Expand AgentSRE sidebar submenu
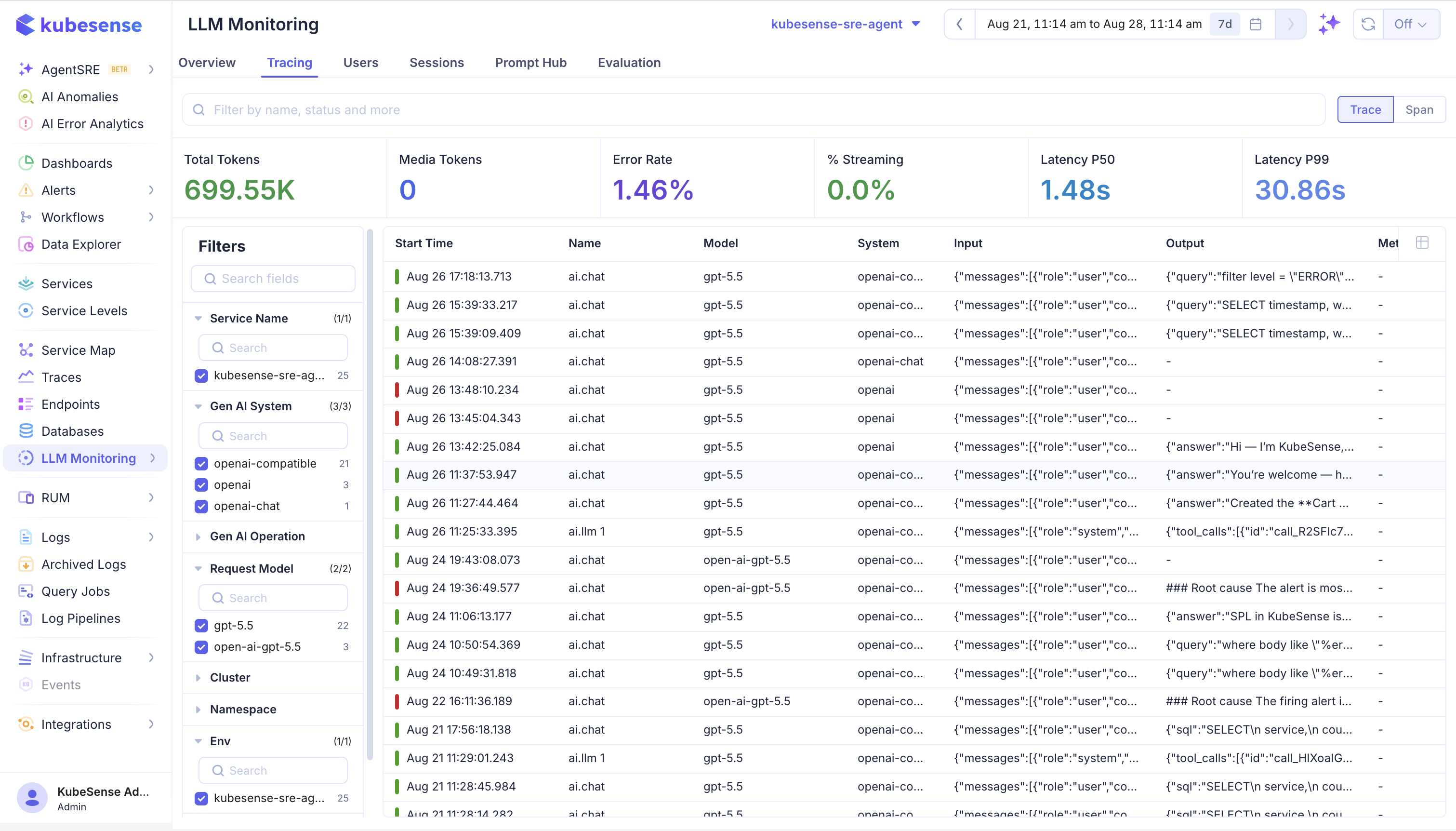1456x831 pixels. [152, 69]
